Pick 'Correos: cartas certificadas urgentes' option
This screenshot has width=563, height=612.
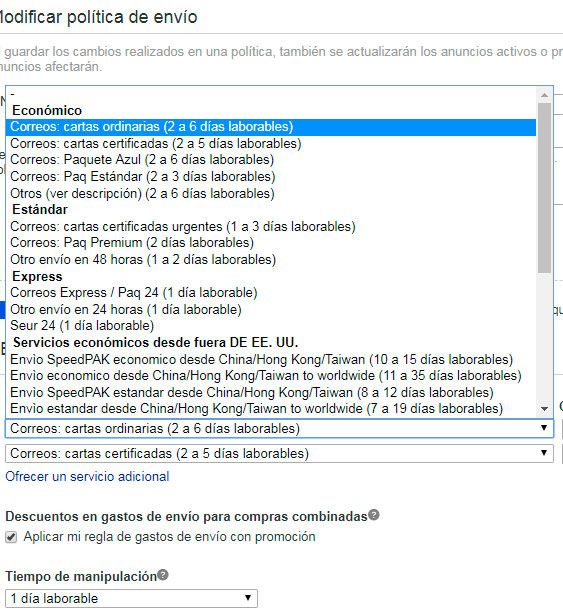click(x=271, y=226)
